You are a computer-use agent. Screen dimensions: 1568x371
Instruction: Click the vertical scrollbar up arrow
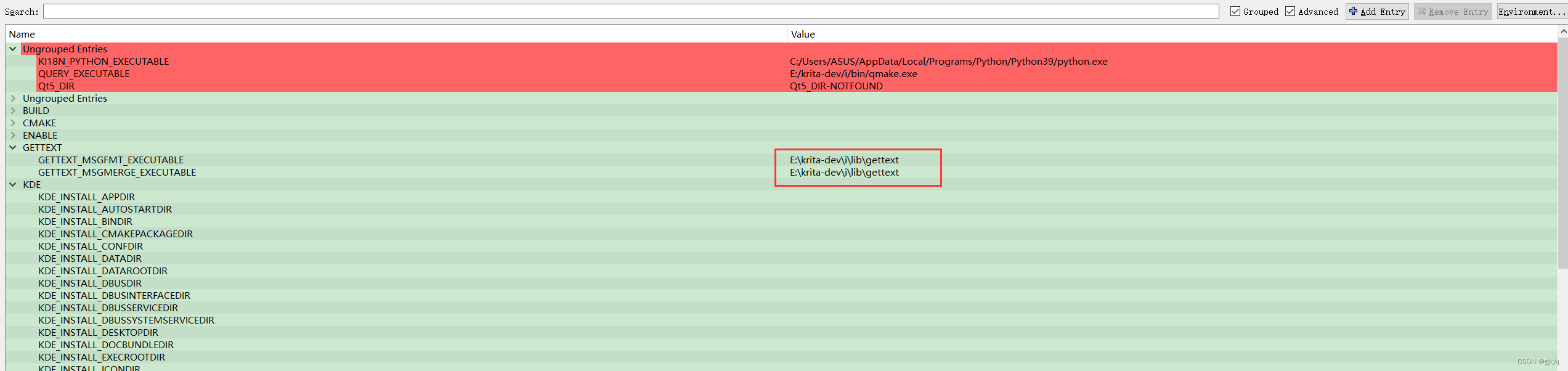coord(1563,31)
